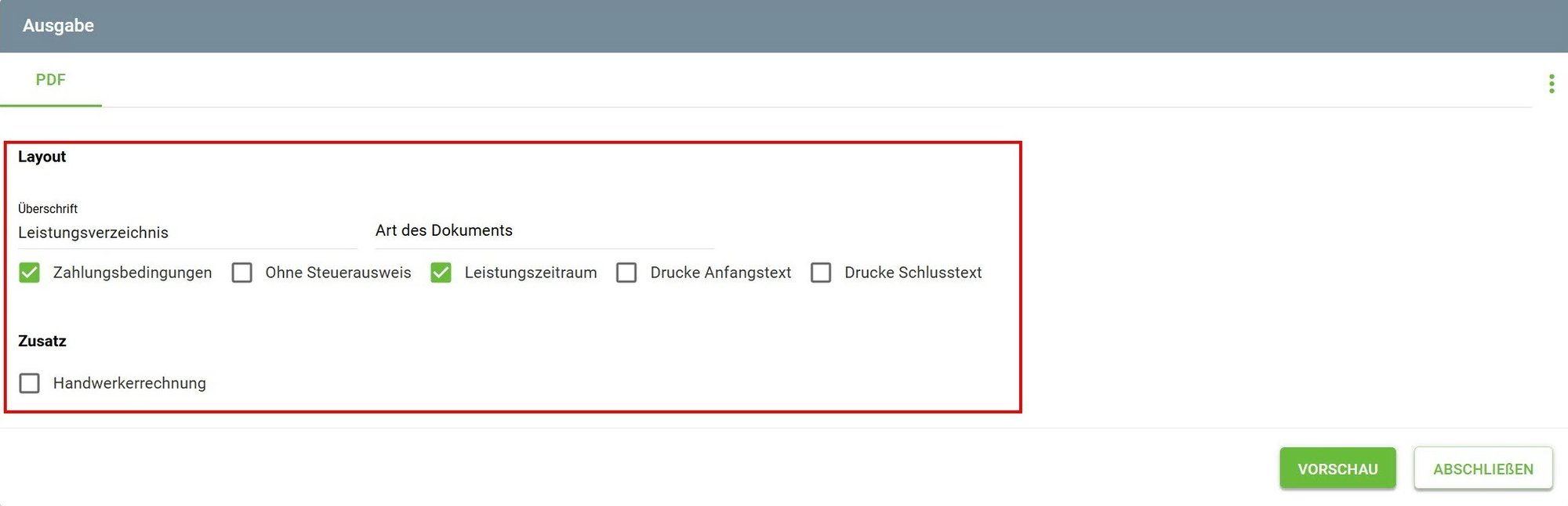The image size is (1568, 506).
Task: Disable the Leistungszeitraum checkbox
Action: pos(441,273)
